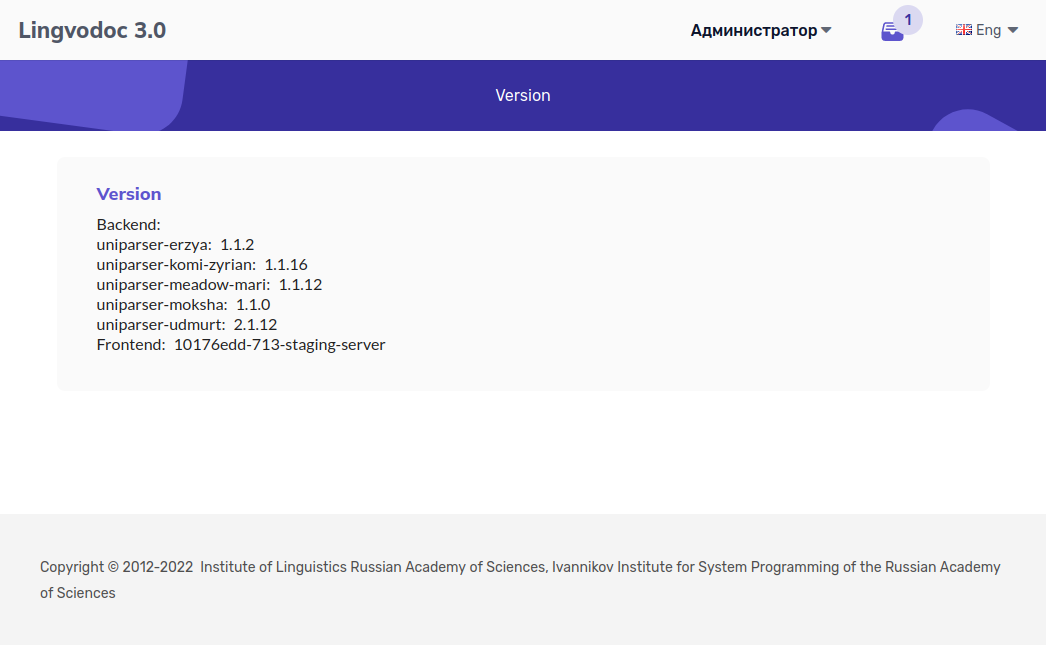Click the chevron beside Администратор
This screenshot has height=645, width=1046.
click(826, 30)
